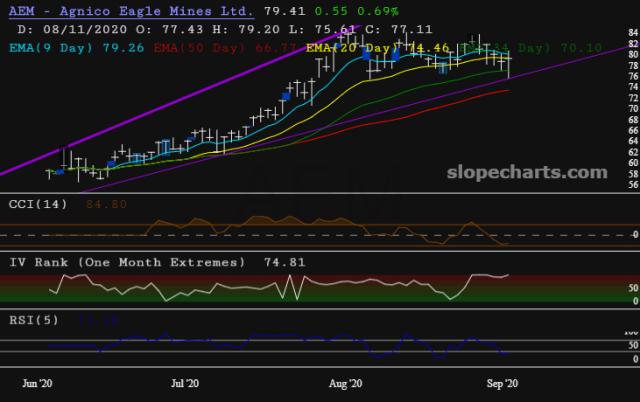Select the RSI(5) indicator title

34,320
